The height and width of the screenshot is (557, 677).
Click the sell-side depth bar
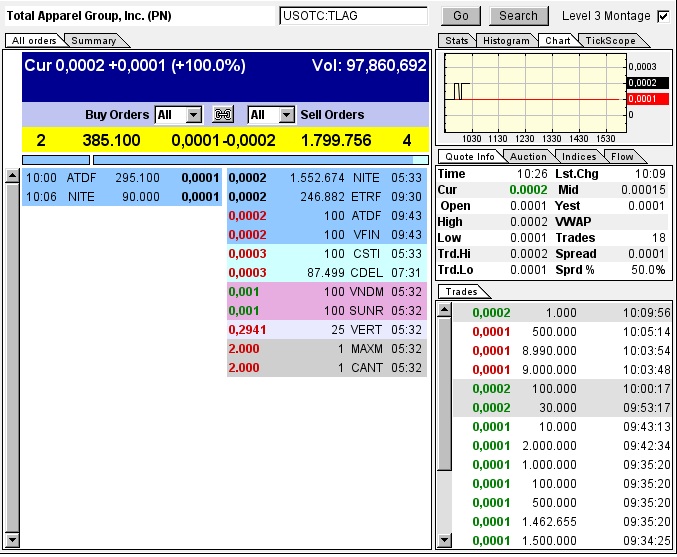261,160
